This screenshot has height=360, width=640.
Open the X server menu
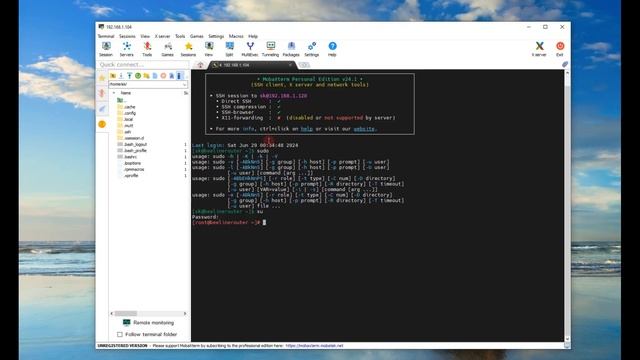pos(162,36)
